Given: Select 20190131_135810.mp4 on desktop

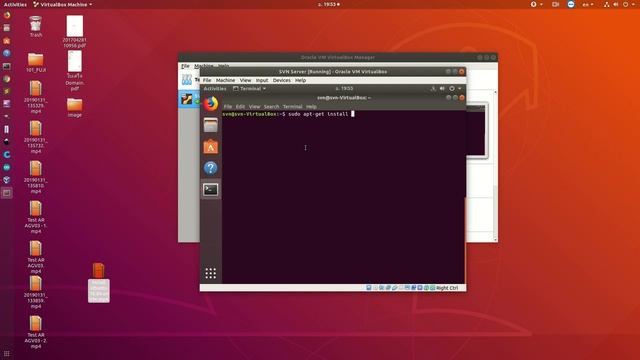Looking at the screenshot, I should coord(36,177).
